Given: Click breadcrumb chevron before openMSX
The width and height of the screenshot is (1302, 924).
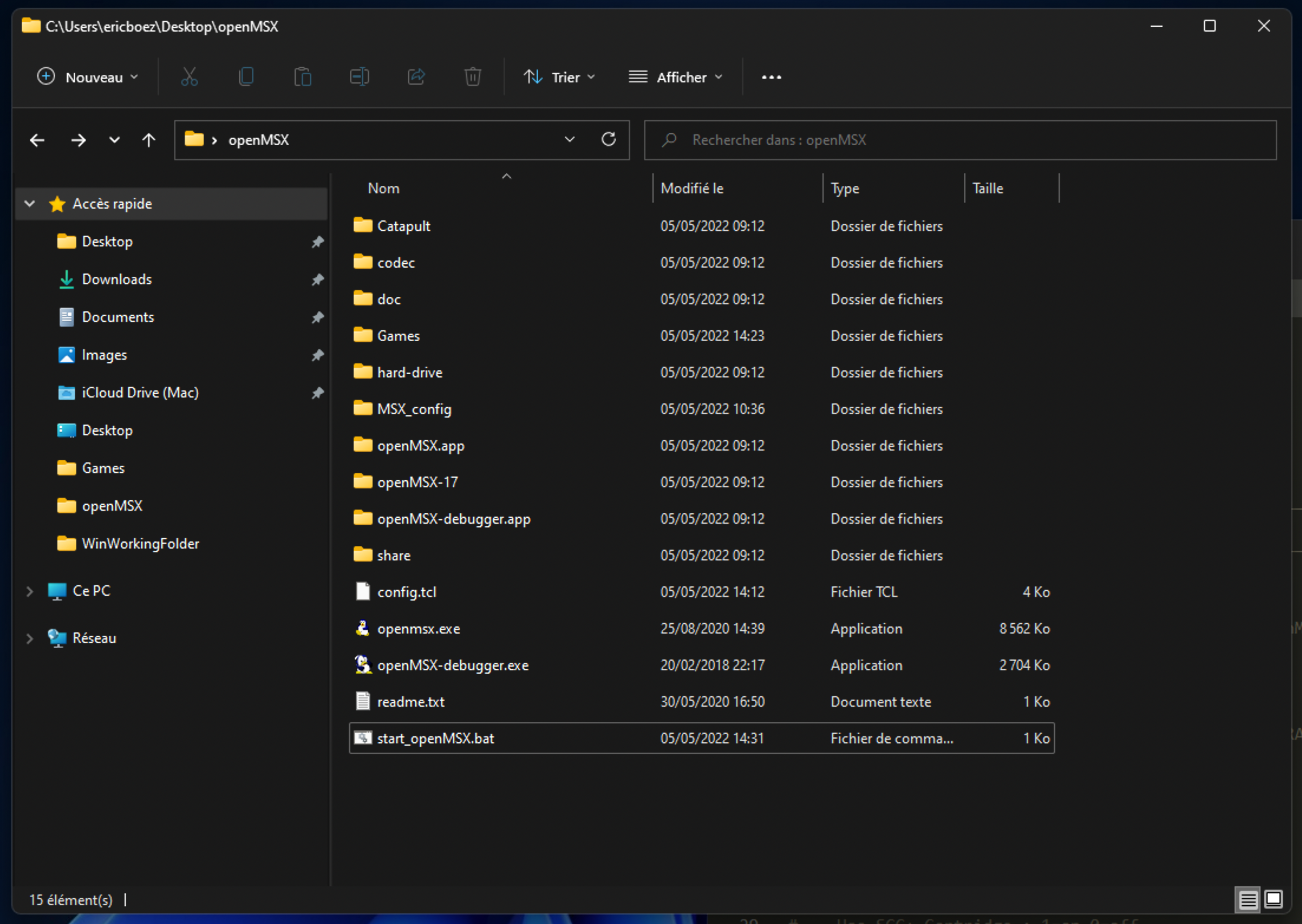Looking at the screenshot, I should pyautogui.click(x=214, y=140).
